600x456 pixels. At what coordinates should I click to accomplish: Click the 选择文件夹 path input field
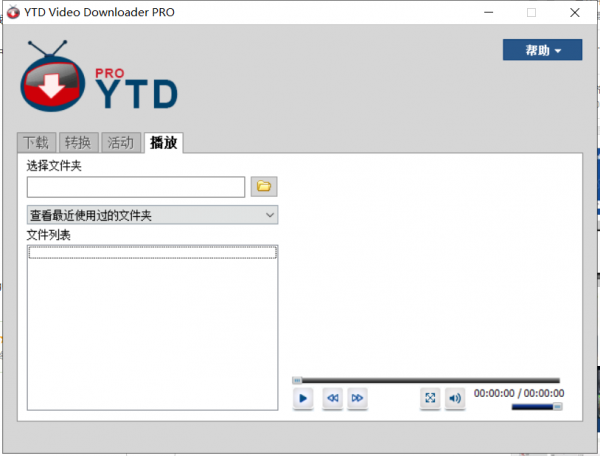(136, 187)
